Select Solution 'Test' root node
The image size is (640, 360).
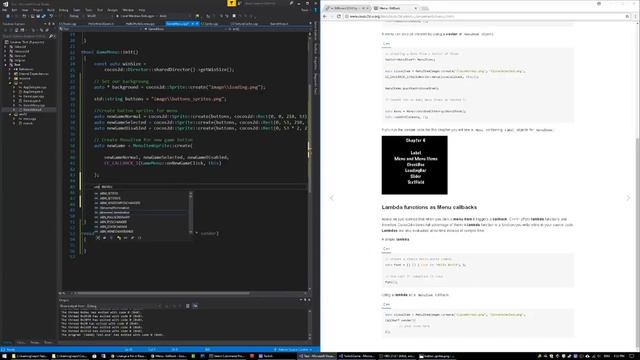(x=27, y=42)
